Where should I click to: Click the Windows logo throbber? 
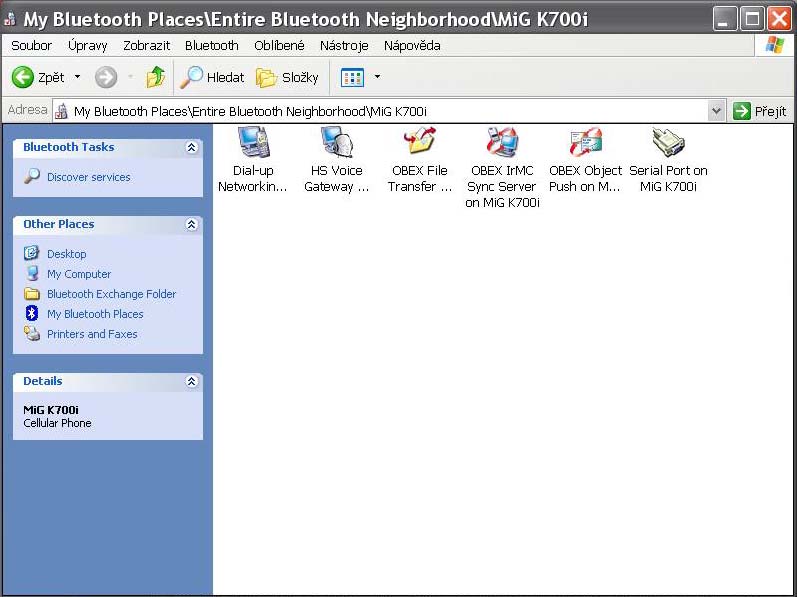775,45
